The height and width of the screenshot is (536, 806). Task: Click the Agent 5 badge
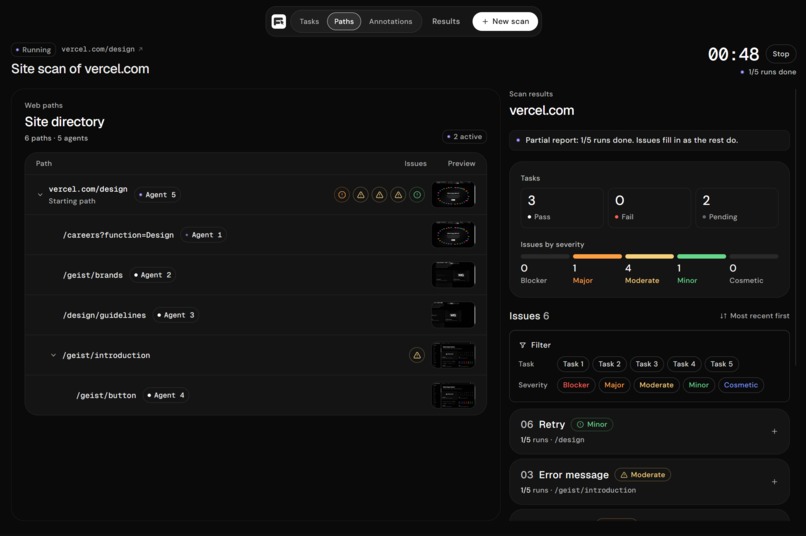[x=157, y=195]
